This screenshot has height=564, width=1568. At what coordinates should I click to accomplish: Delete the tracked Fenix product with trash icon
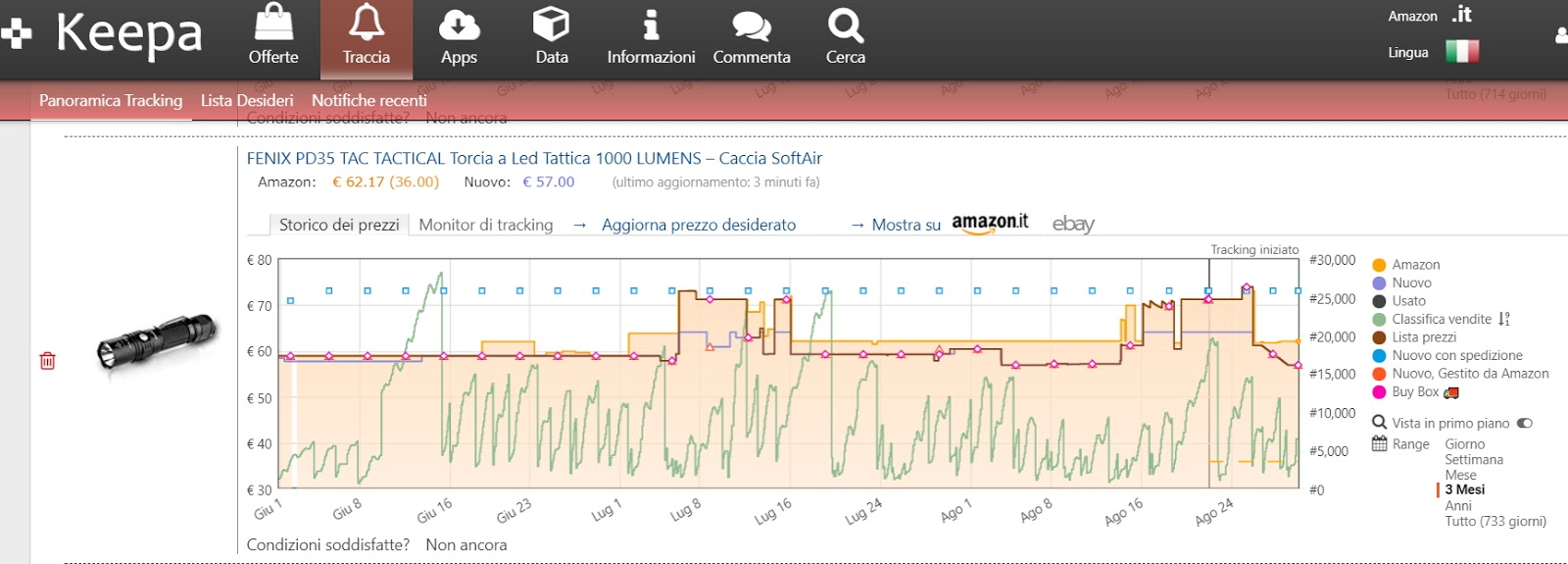(x=47, y=361)
